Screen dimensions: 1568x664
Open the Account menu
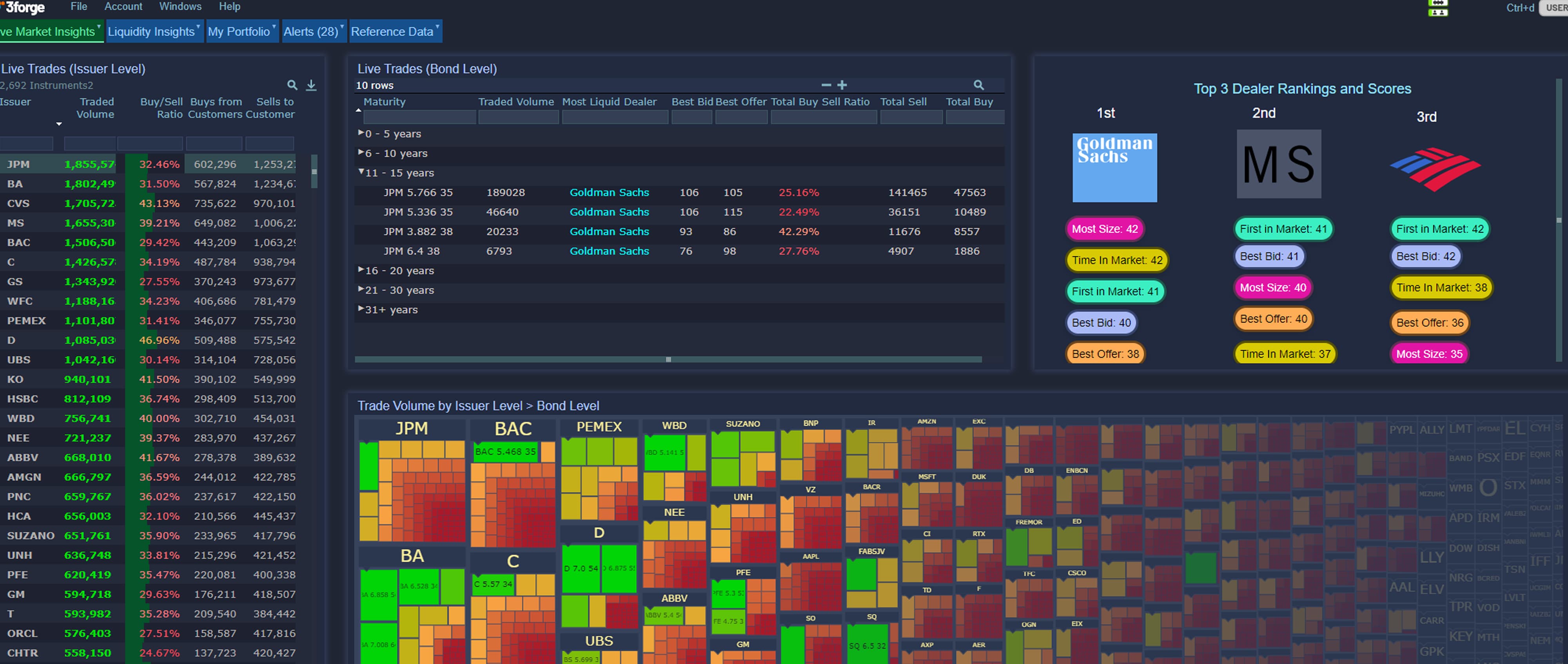(123, 7)
